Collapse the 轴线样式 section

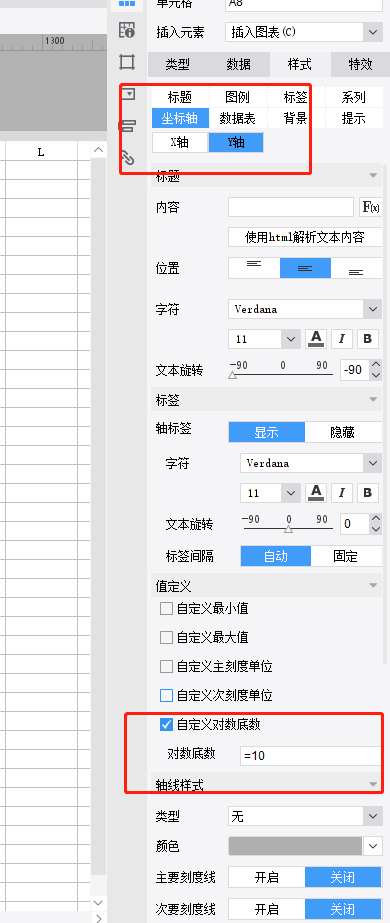[372, 784]
